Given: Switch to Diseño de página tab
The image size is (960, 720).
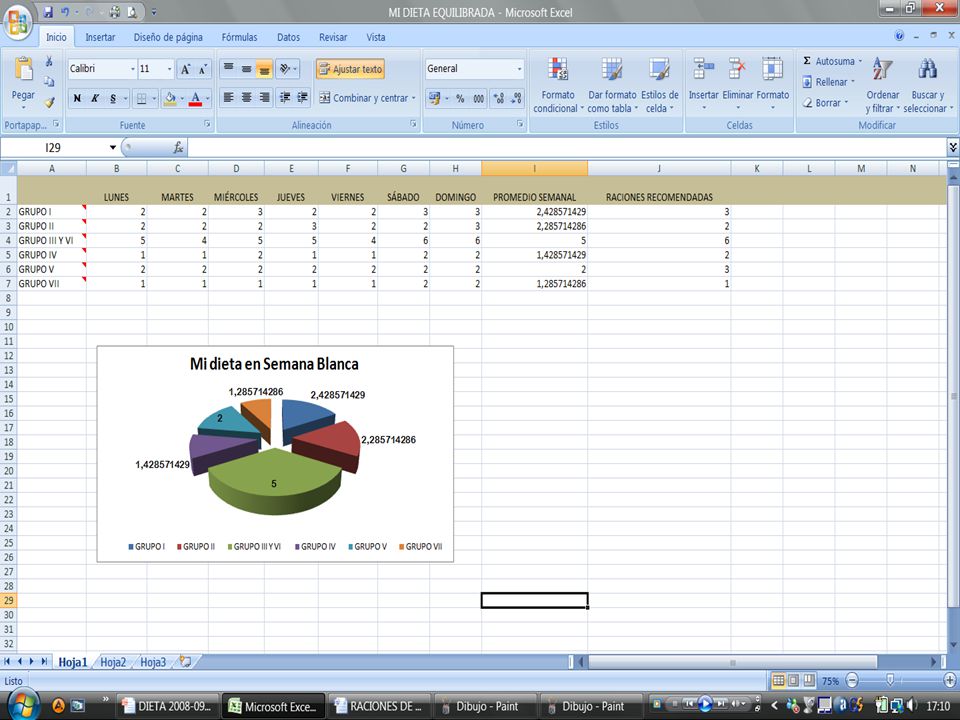Looking at the screenshot, I should pyautogui.click(x=168, y=37).
